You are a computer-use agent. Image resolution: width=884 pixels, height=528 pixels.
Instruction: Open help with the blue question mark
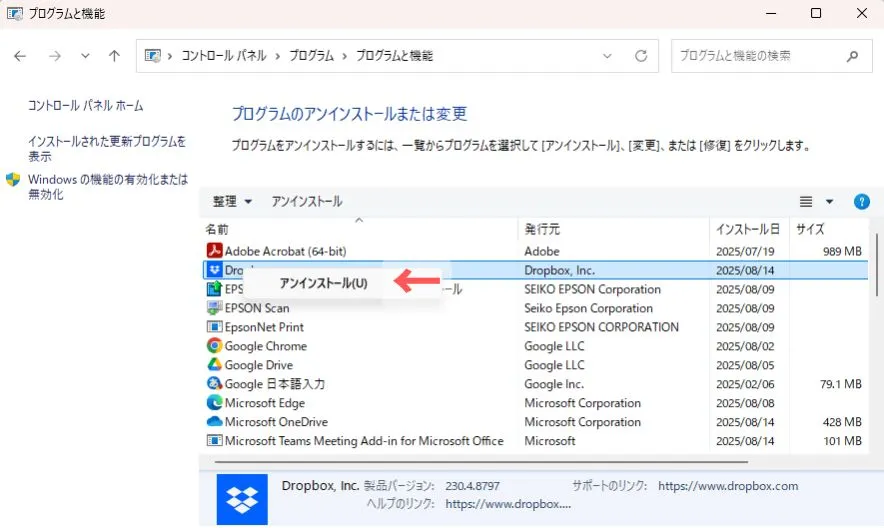point(861,201)
